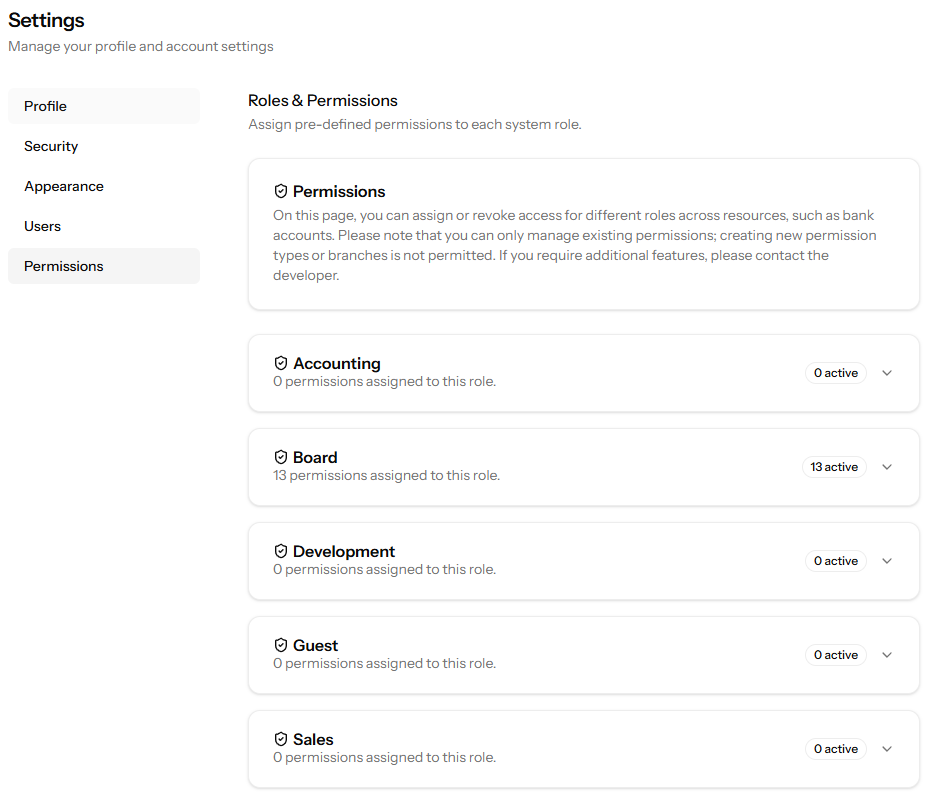Click the shield icon next to Accounting
This screenshot has width=951, height=803.
coord(281,363)
